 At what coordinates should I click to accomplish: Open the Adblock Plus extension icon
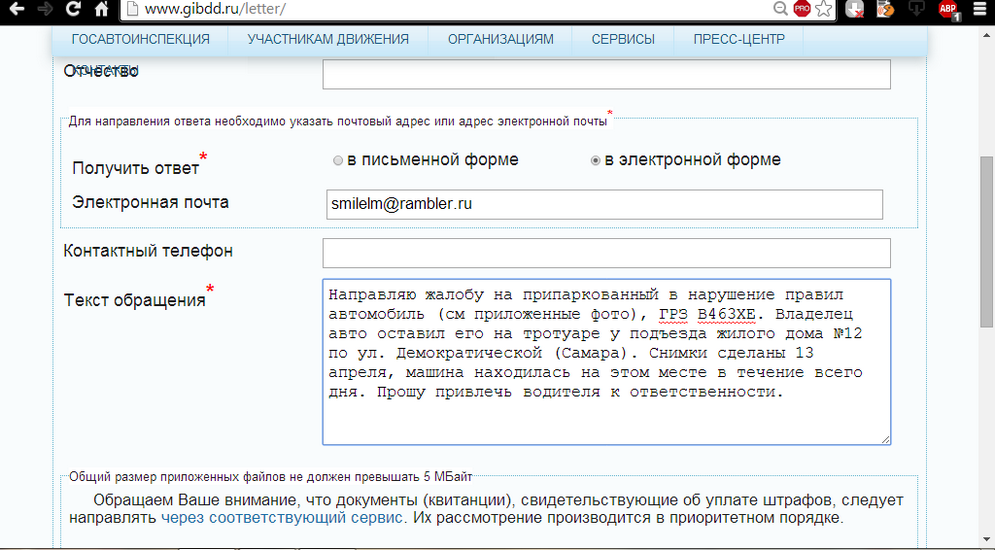(948, 10)
